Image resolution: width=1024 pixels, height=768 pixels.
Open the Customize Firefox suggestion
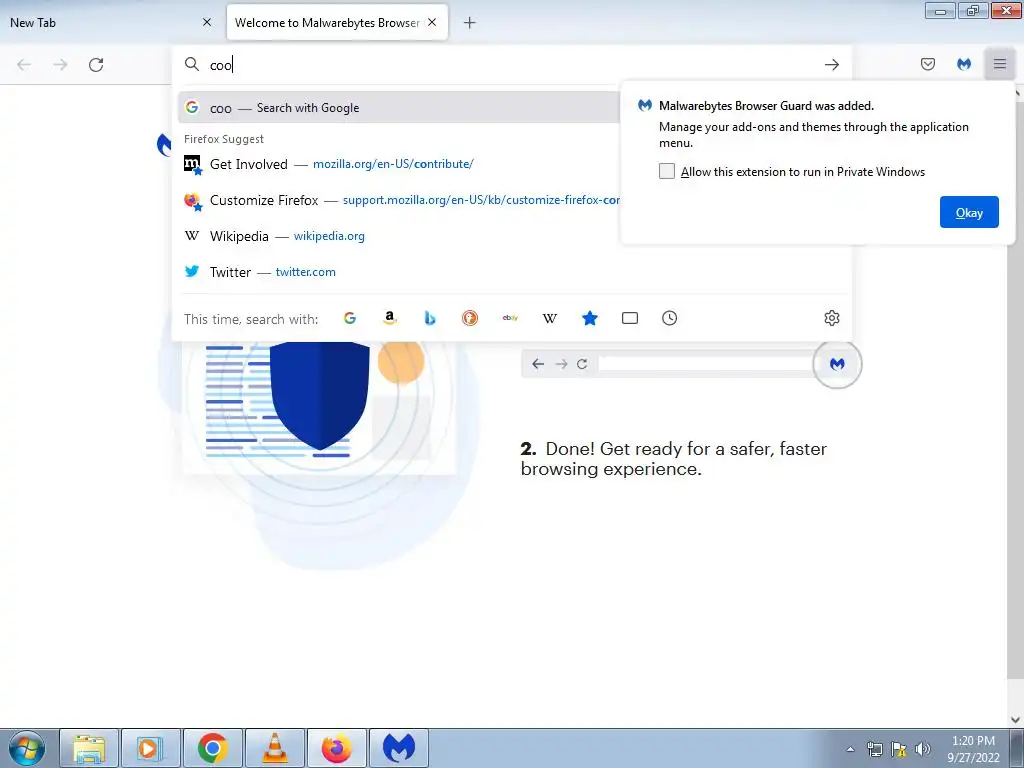click(398, 200)
